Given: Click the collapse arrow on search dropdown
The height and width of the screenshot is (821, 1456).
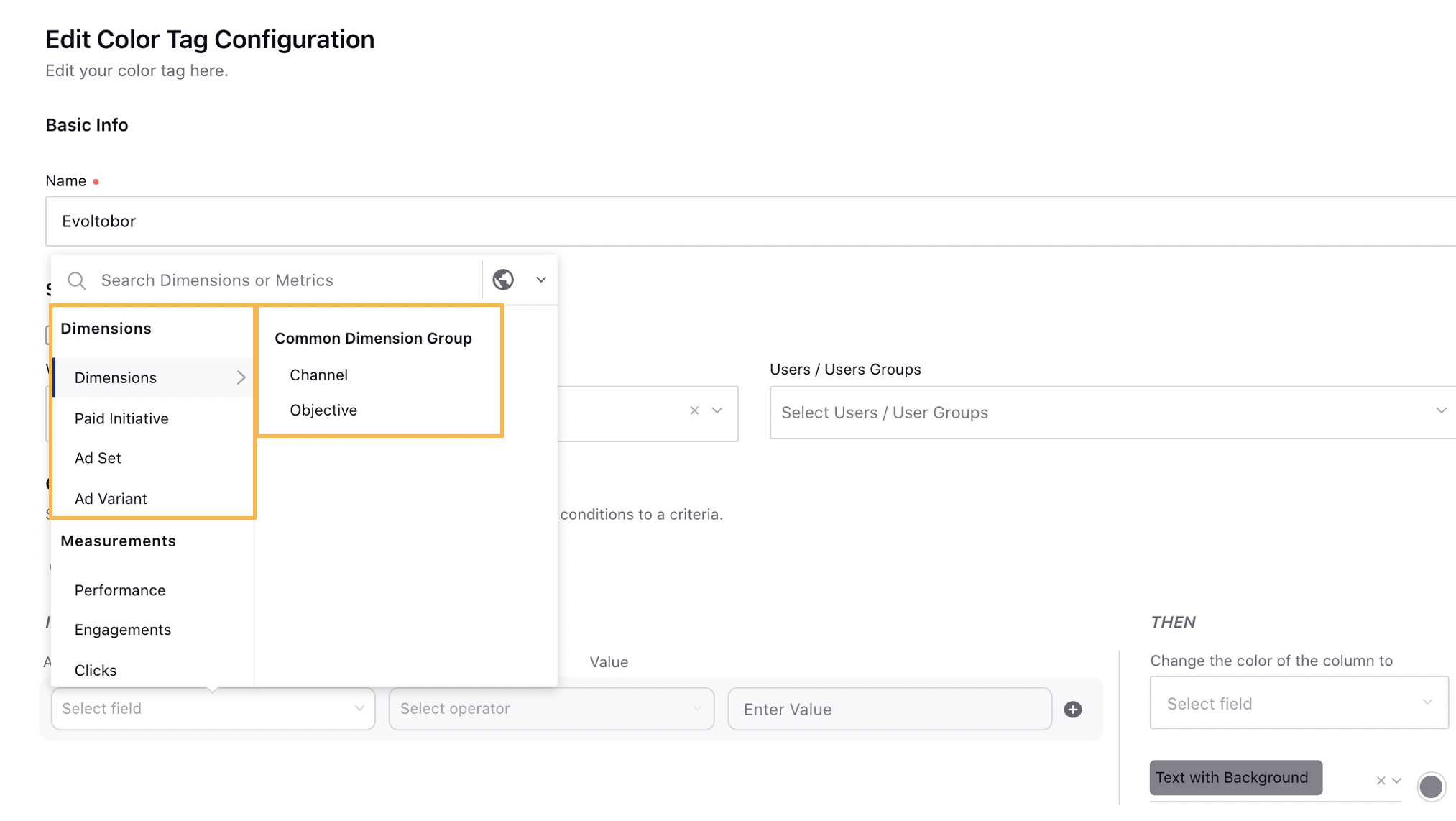Looking at the screenshot, I should pyautogui.click(x=541, y=279).
